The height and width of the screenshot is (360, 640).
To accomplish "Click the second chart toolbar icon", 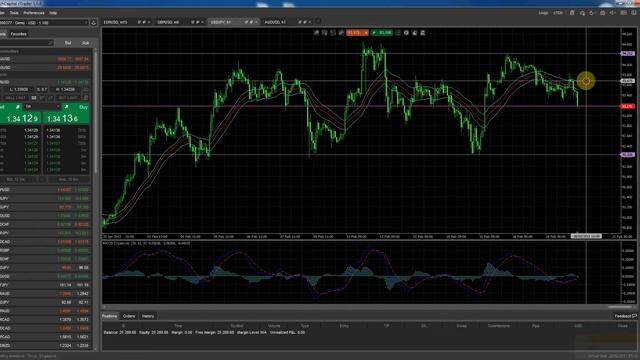I will pyautogui.click(x=324, y=33).
